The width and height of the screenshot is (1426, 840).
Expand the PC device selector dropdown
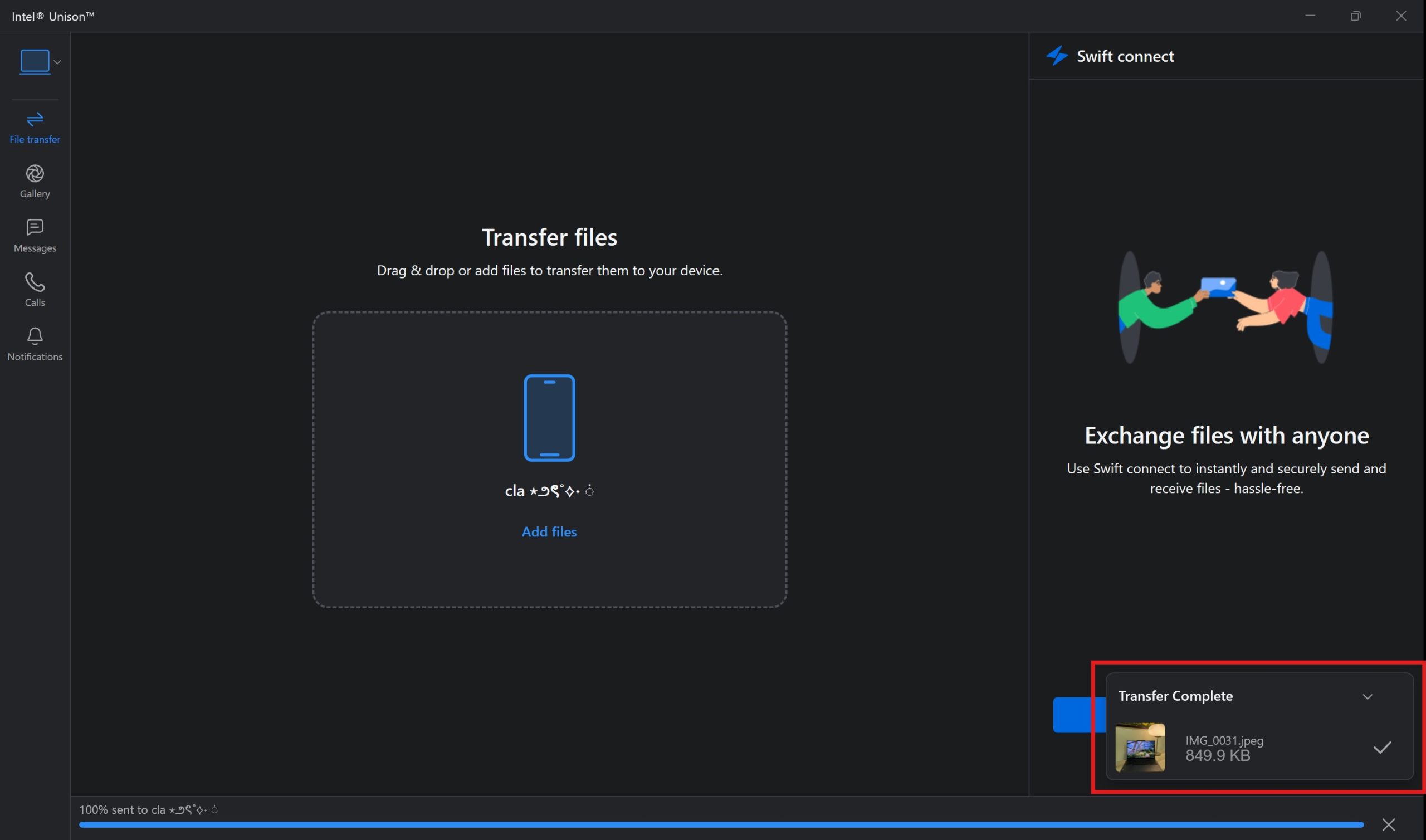[57, 62]
